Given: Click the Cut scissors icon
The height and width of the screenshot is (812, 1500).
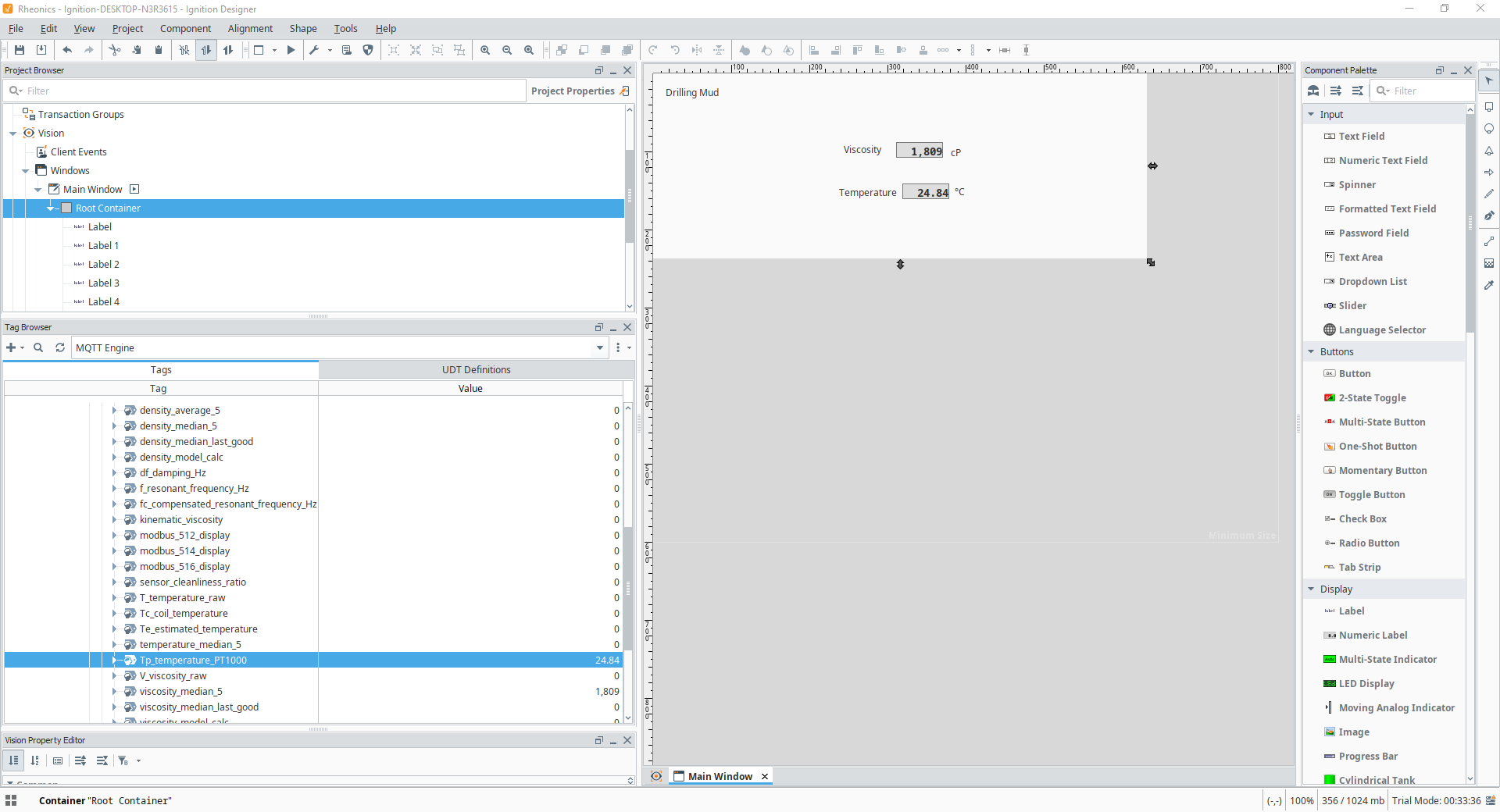Looking at the screenshot, I should (x=115, y=50).
